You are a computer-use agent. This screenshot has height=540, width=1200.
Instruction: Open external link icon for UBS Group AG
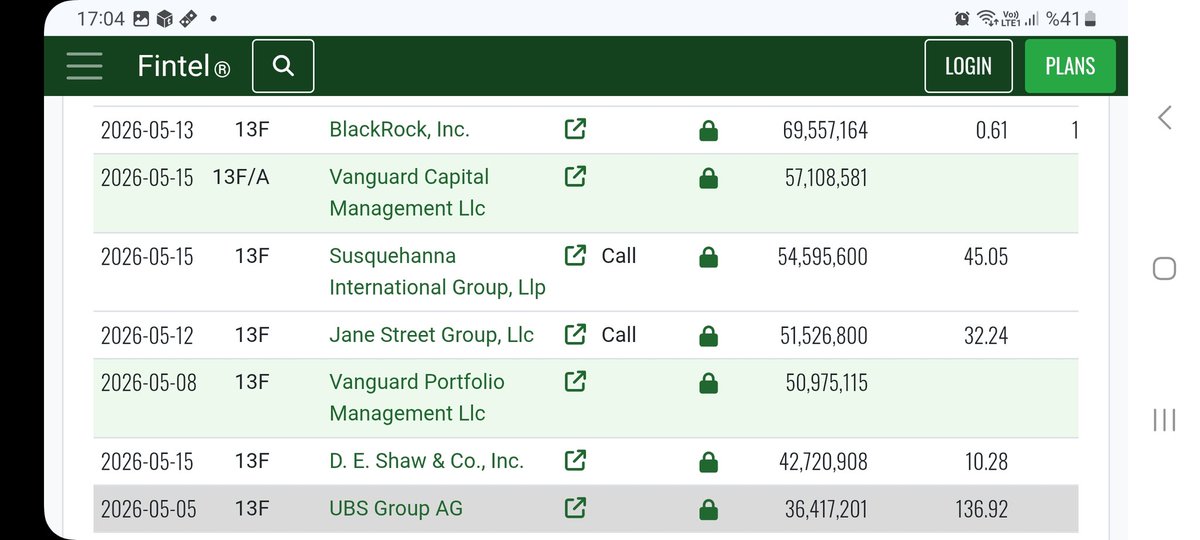575,509
